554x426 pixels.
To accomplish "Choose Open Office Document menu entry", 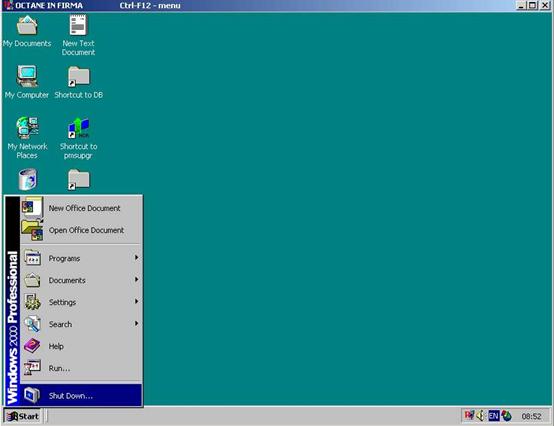I will click(x=81, y=230).
